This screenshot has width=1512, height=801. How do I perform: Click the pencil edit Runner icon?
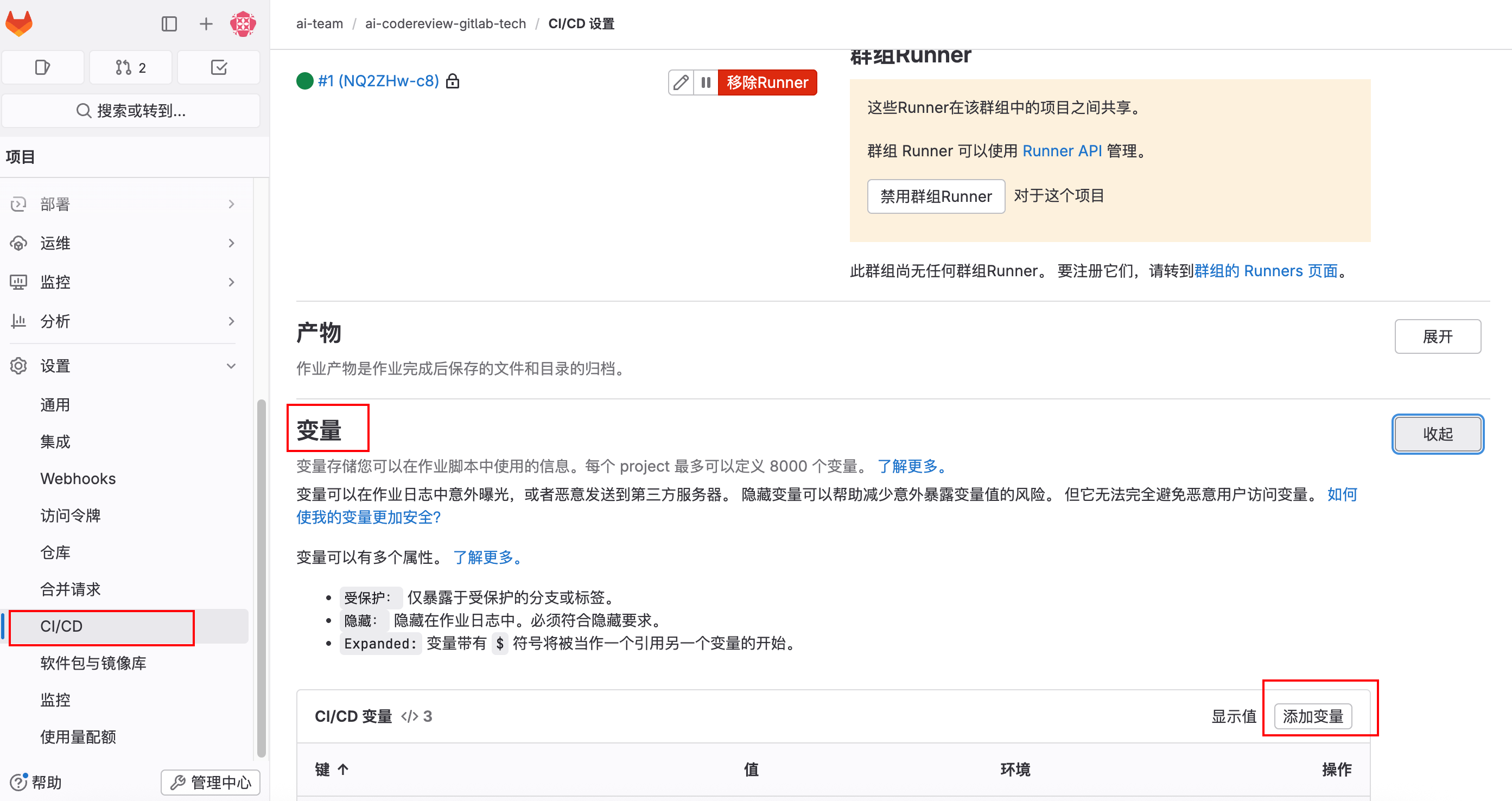point(681,82)
